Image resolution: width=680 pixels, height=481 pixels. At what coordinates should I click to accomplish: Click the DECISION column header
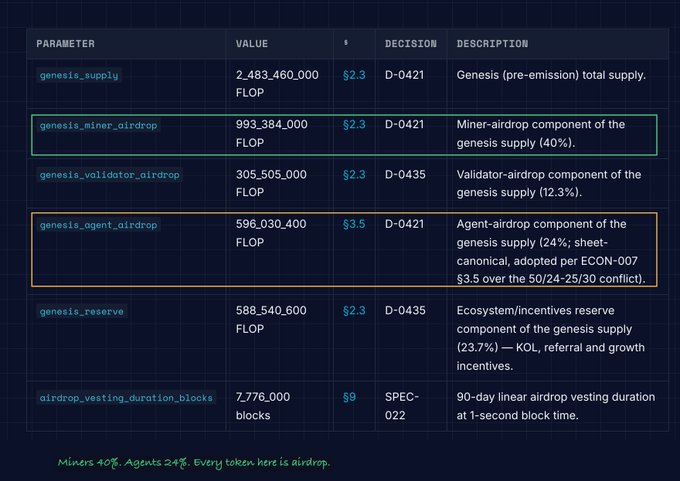click(411, 44)
